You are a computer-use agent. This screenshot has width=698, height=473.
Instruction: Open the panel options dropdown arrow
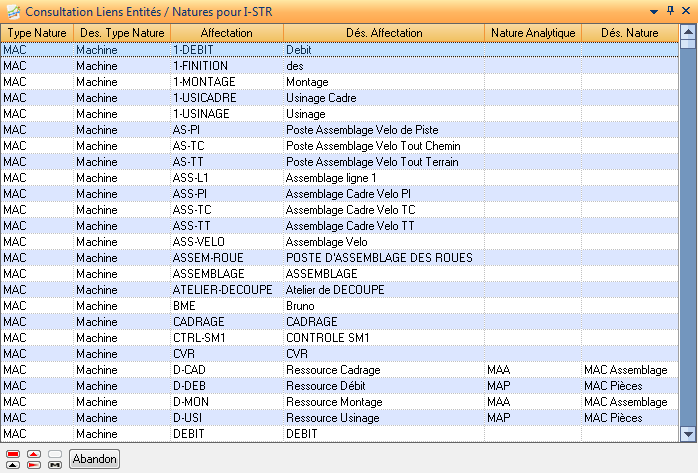654,11
